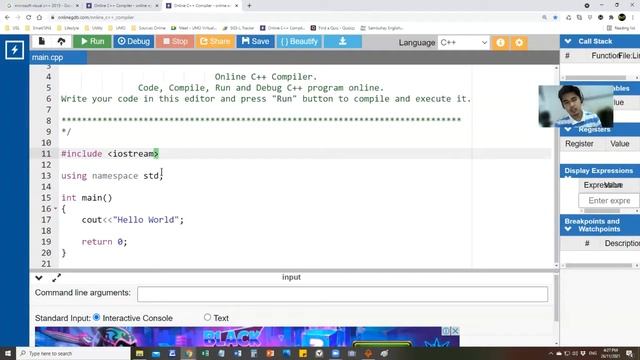The height and width of the screenshot is (360, 640).
Task: Switch to first browser tab
Action: [x=42, y=6]
